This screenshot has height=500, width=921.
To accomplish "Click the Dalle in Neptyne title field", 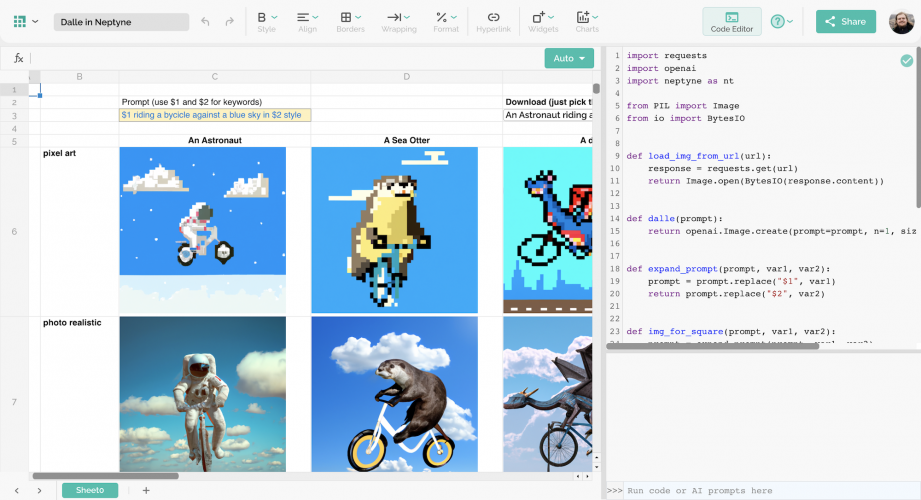I will click(119, 21).
